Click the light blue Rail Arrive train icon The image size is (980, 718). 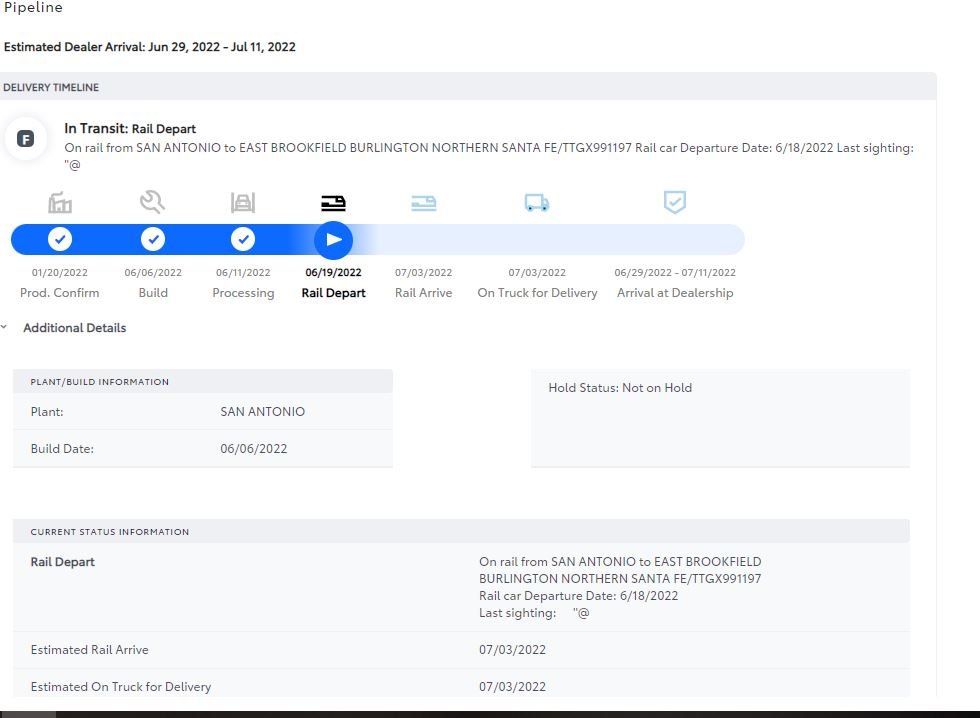[x=424, y=203]
